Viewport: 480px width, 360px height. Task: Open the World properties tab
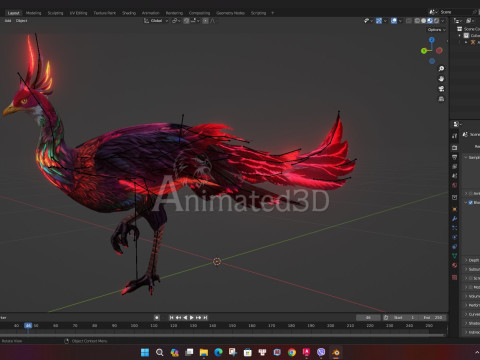[x=455, y=185]
